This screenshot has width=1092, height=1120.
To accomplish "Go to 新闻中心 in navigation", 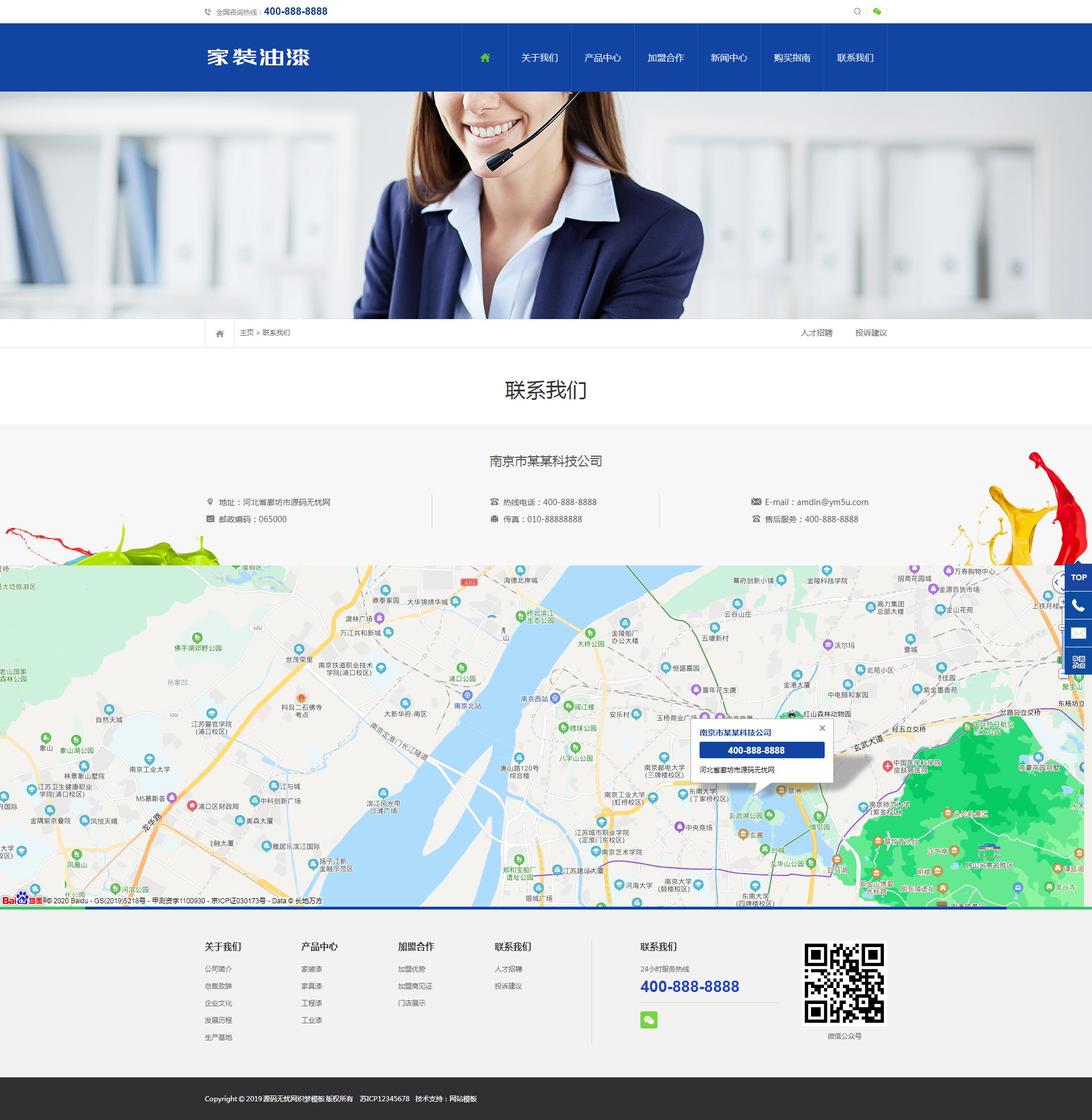I will (x=729, y=57).
